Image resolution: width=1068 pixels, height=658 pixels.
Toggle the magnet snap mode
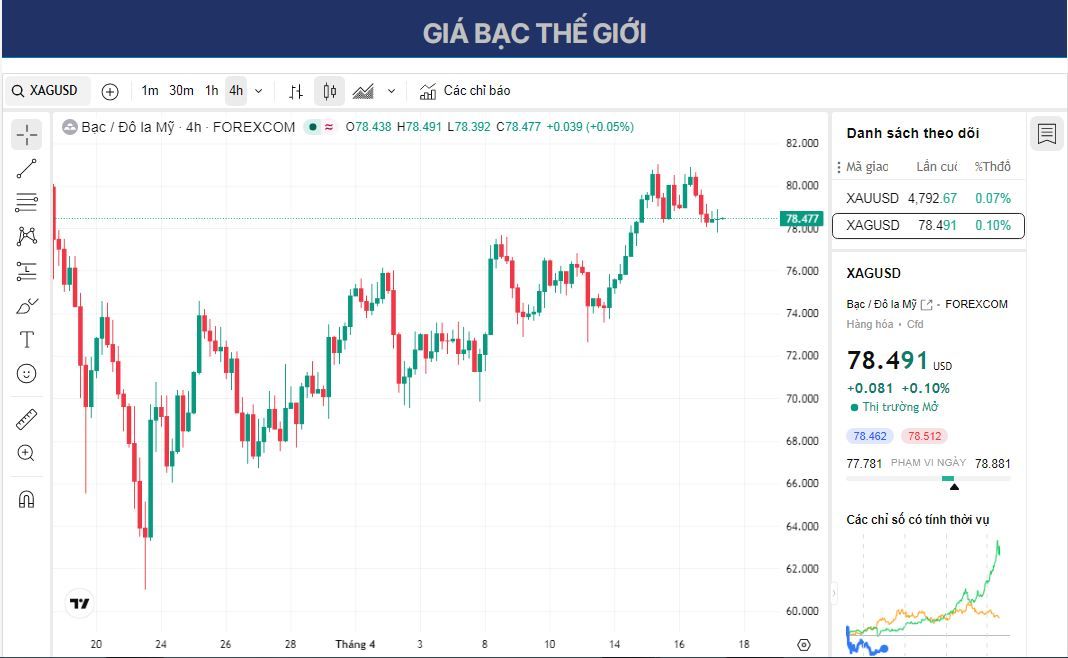coord(27,499)
